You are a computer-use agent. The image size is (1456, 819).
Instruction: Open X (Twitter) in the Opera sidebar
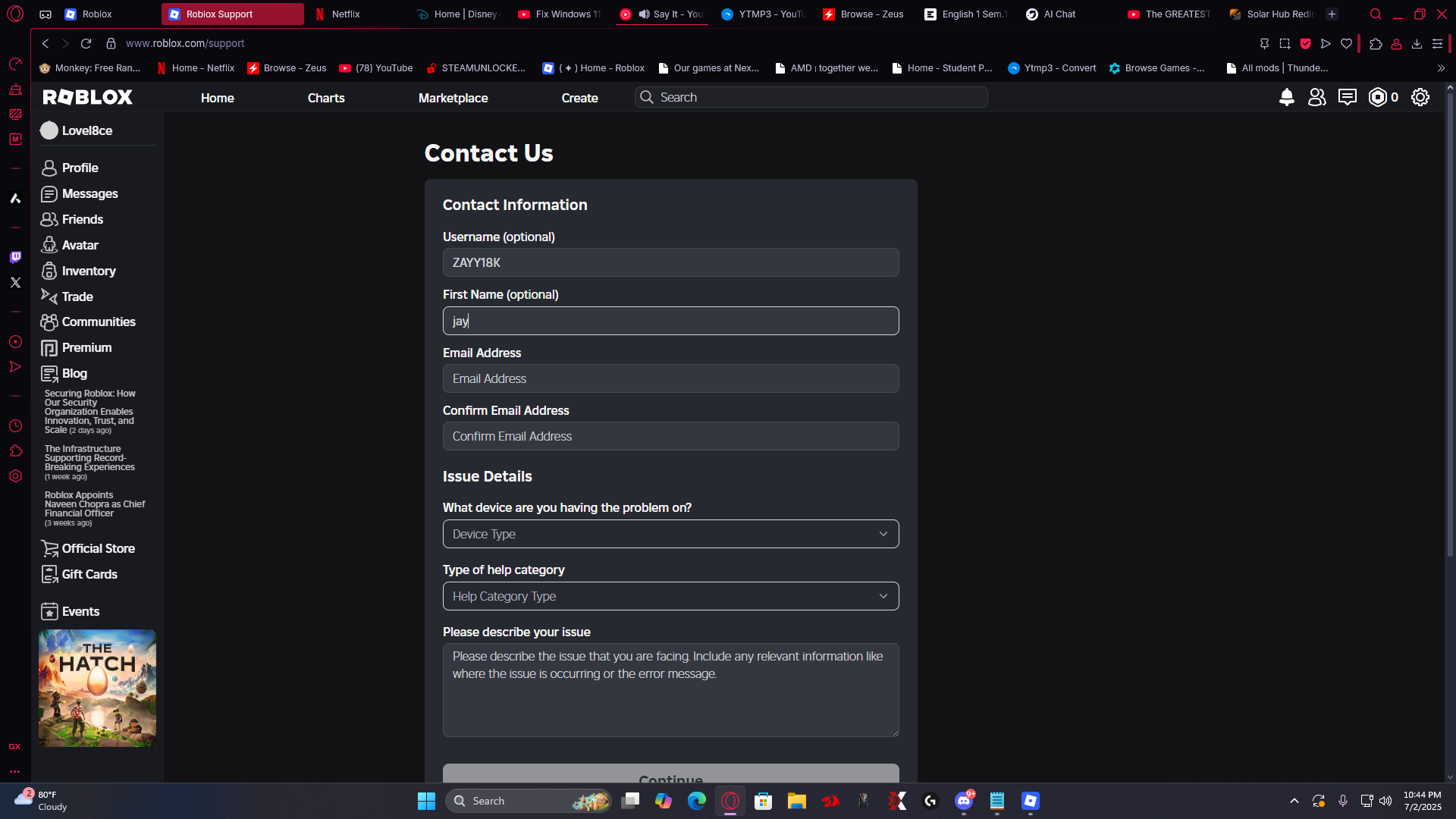[x=15, y=282]
